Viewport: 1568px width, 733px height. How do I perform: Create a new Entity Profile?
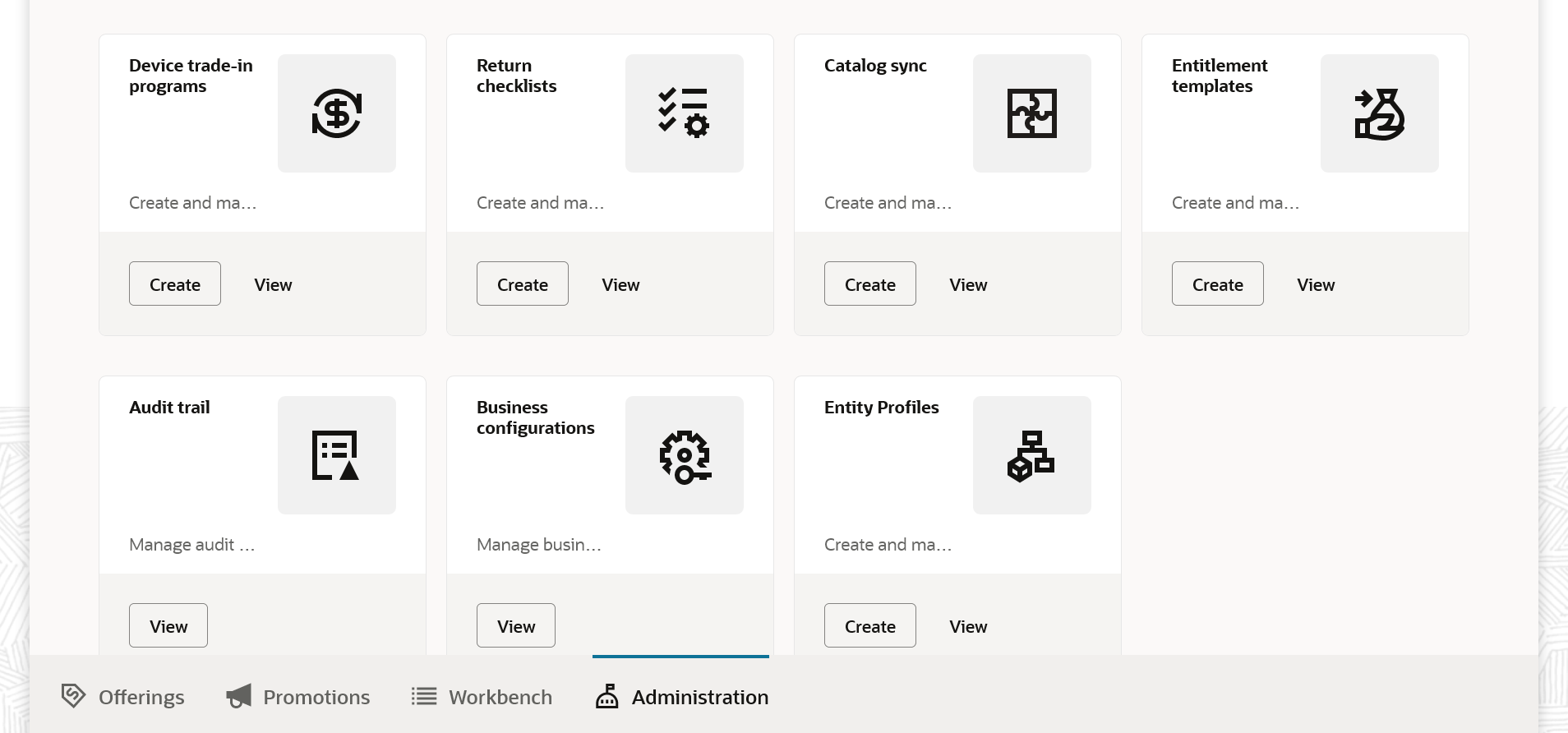coord(870,626)
